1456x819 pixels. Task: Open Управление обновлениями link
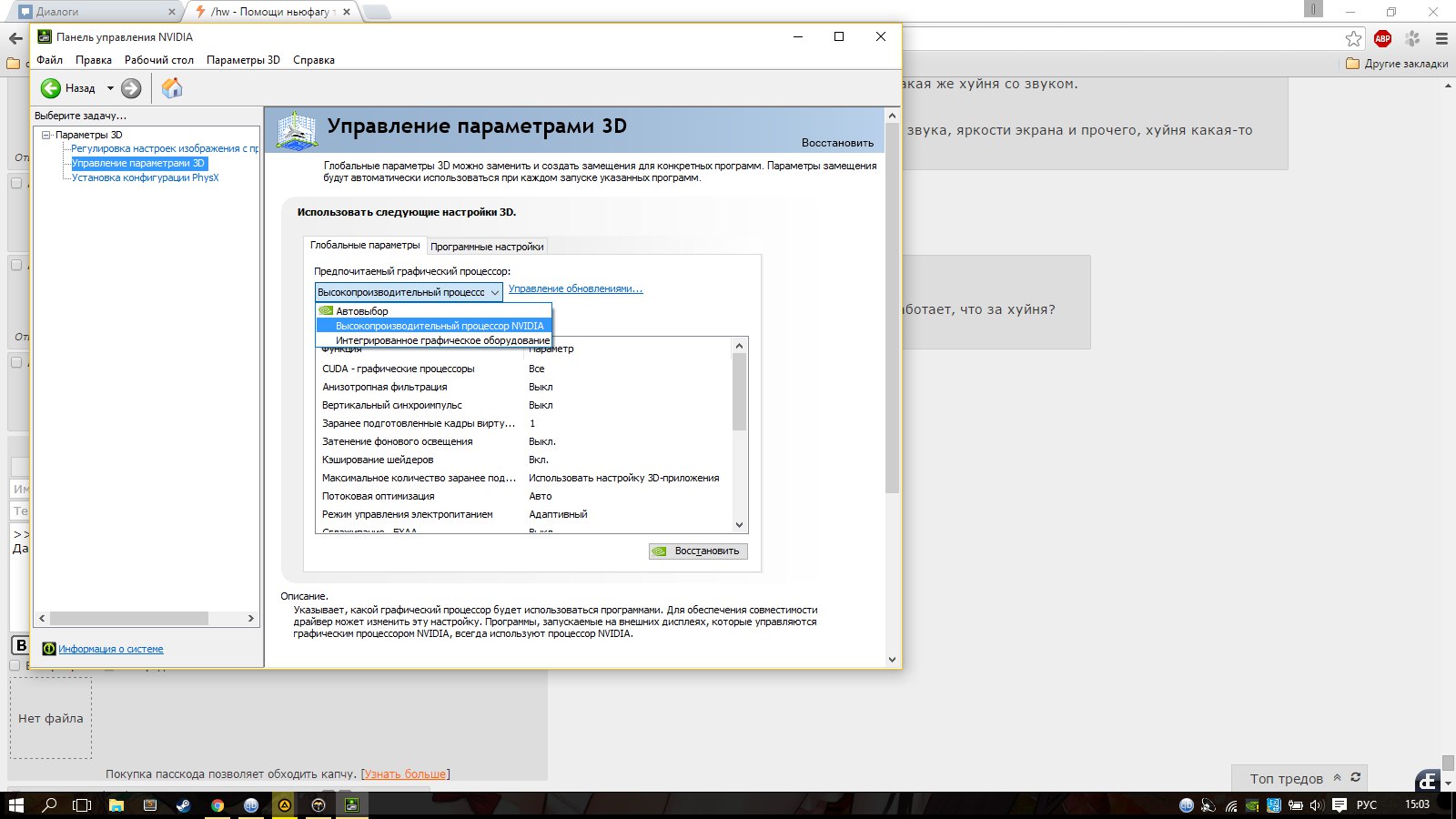(x=575, y=289)
